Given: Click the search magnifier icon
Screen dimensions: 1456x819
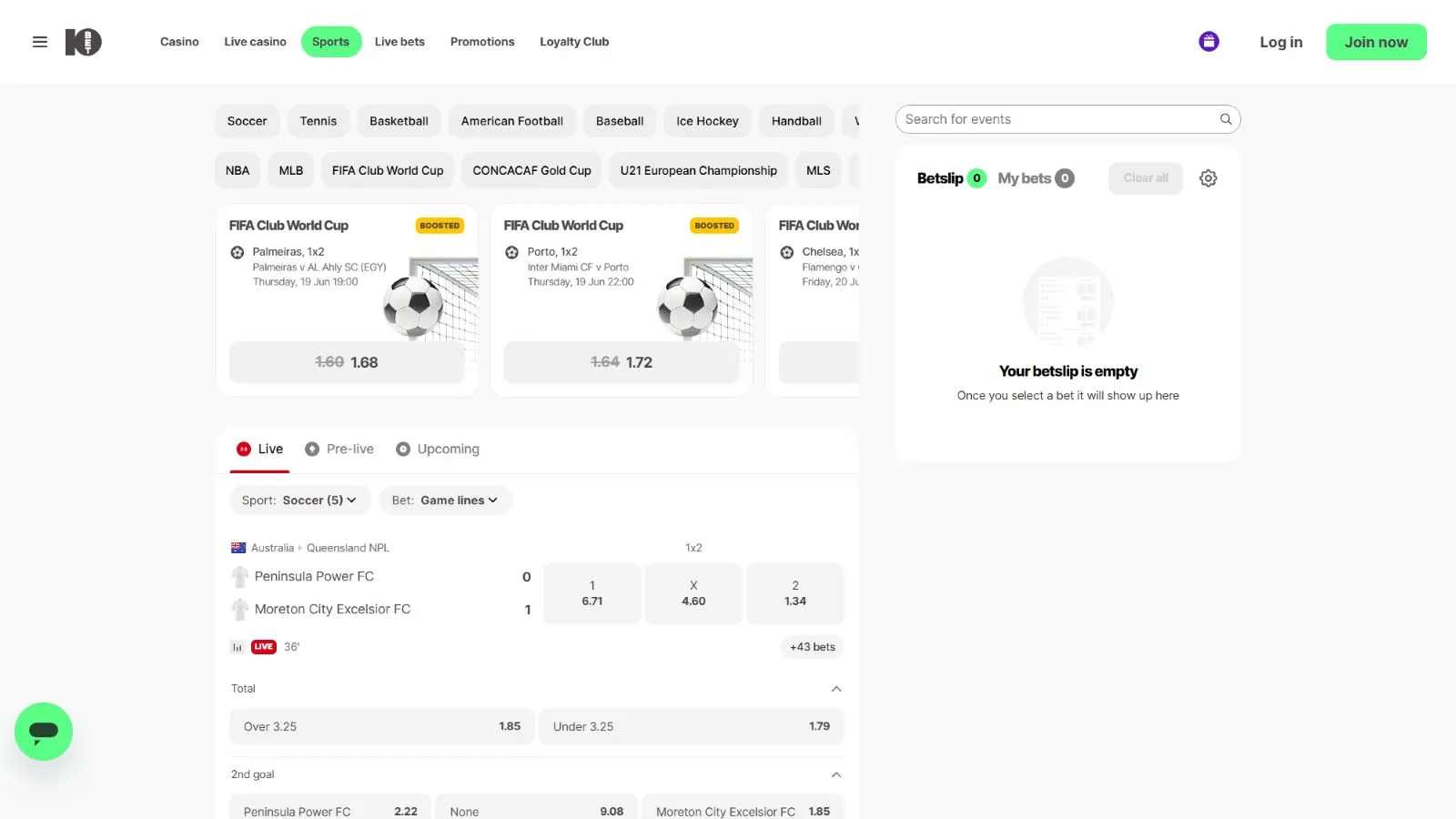Looking at the screenshot, I should (1226, 119).
